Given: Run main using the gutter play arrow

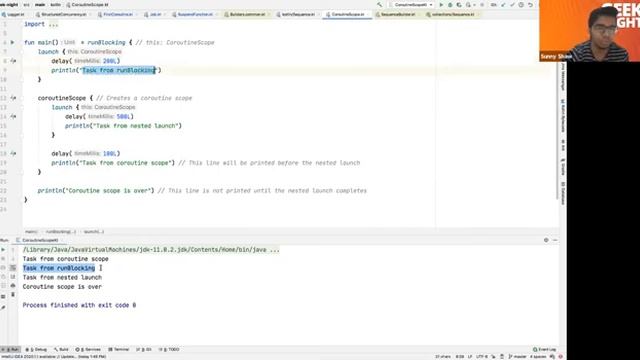Looking at the screenshot, I should point(12,42).
